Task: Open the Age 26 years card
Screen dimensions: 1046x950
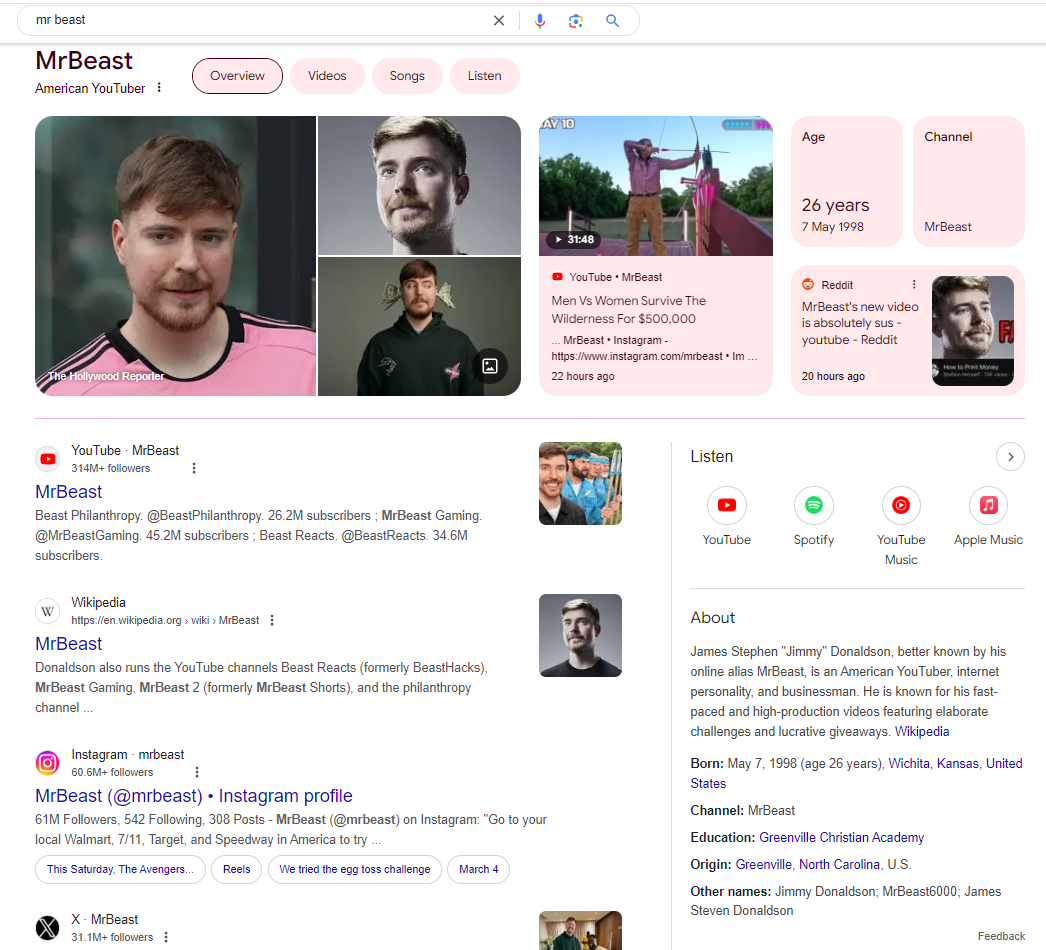Action: click(847, 181)
